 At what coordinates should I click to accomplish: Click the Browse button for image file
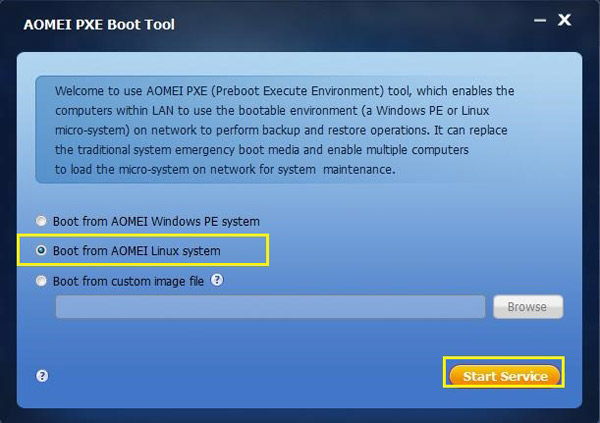[x=528, y=307]
